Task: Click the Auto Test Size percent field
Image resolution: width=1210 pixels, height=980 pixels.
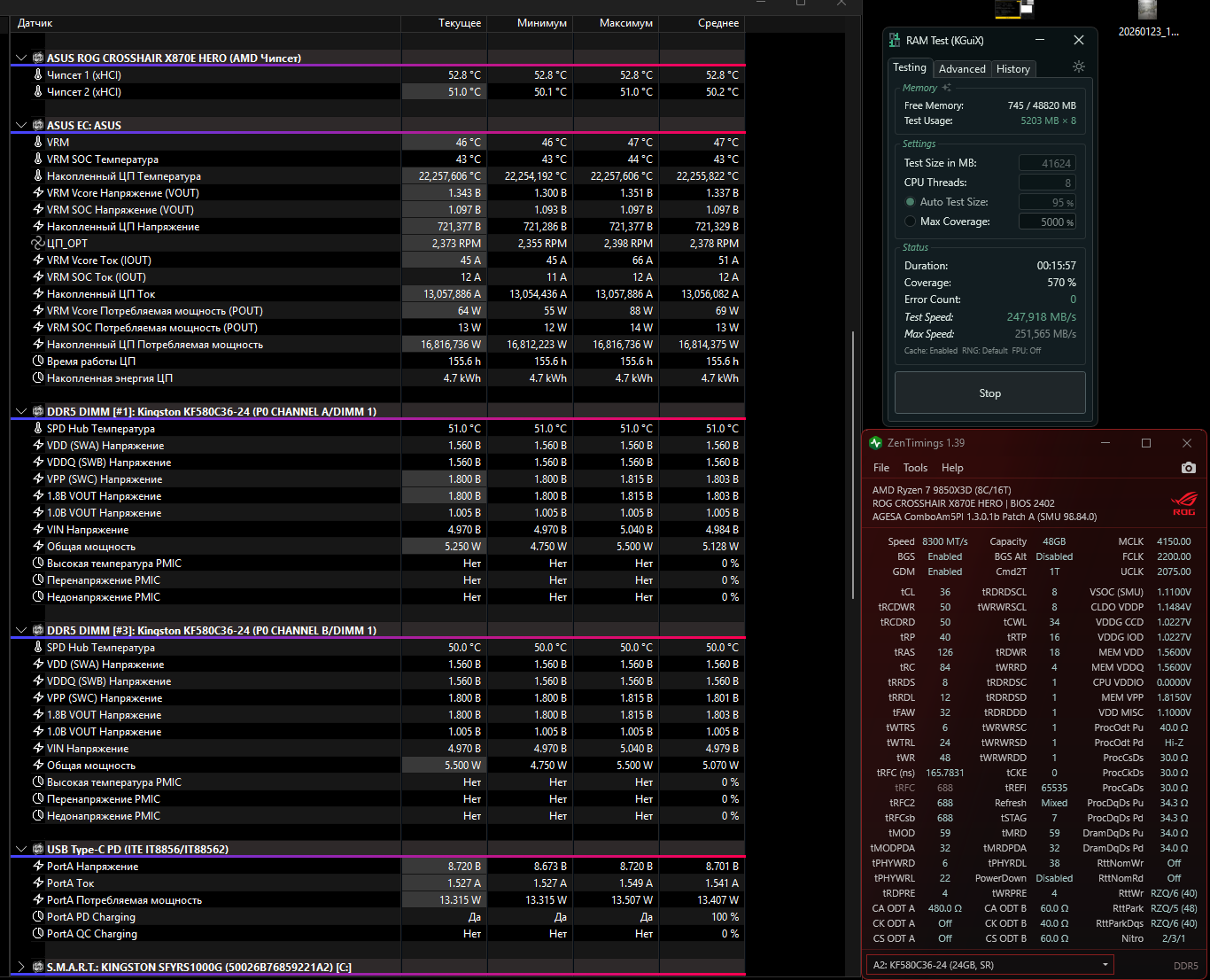Action: coord(1047,202)
